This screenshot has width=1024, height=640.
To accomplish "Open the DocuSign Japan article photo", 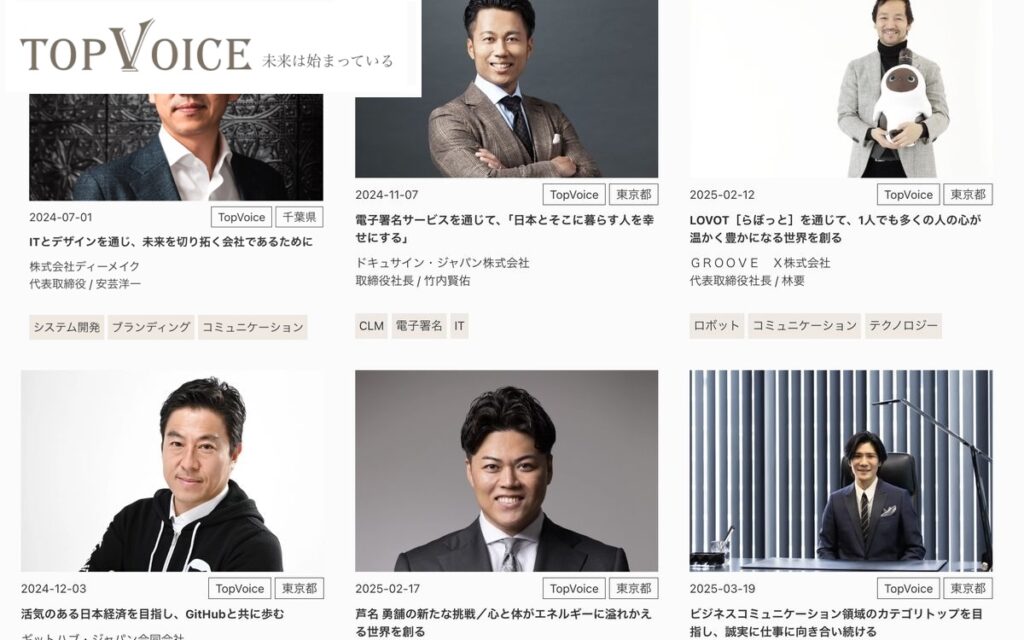I will tap(506, 88).
